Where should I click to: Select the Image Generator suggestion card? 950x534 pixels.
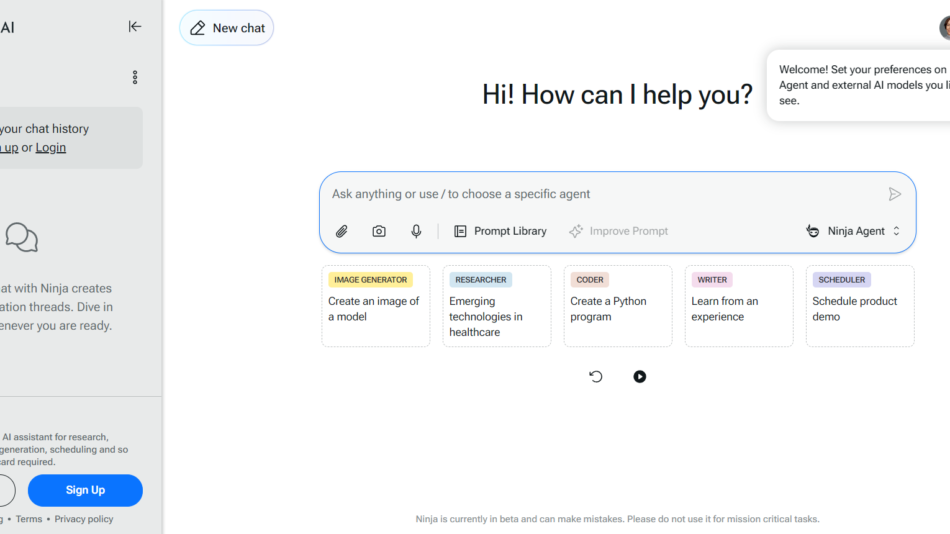tap(375, 306)
